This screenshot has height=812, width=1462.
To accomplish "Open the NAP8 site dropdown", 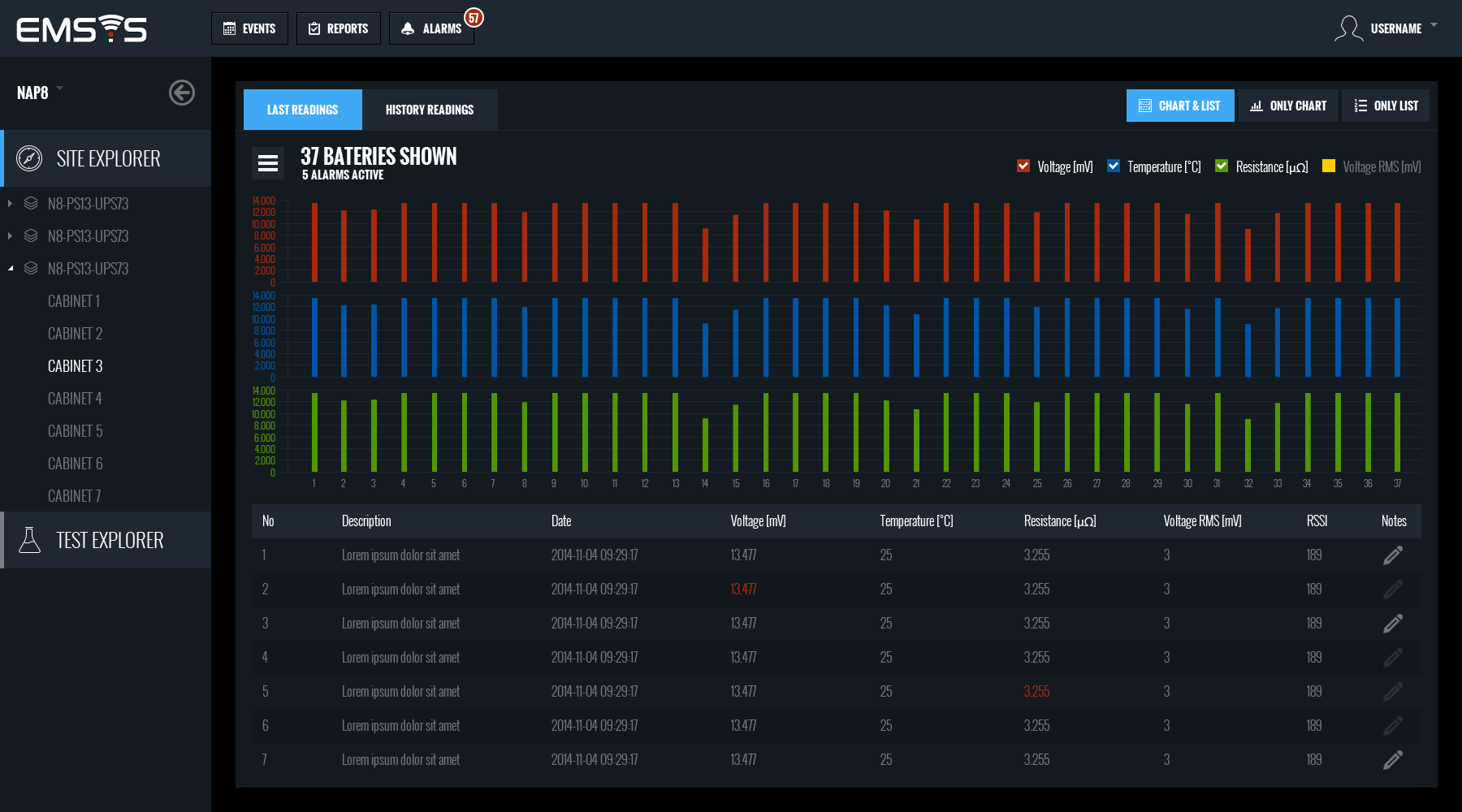I will [40, 93].
